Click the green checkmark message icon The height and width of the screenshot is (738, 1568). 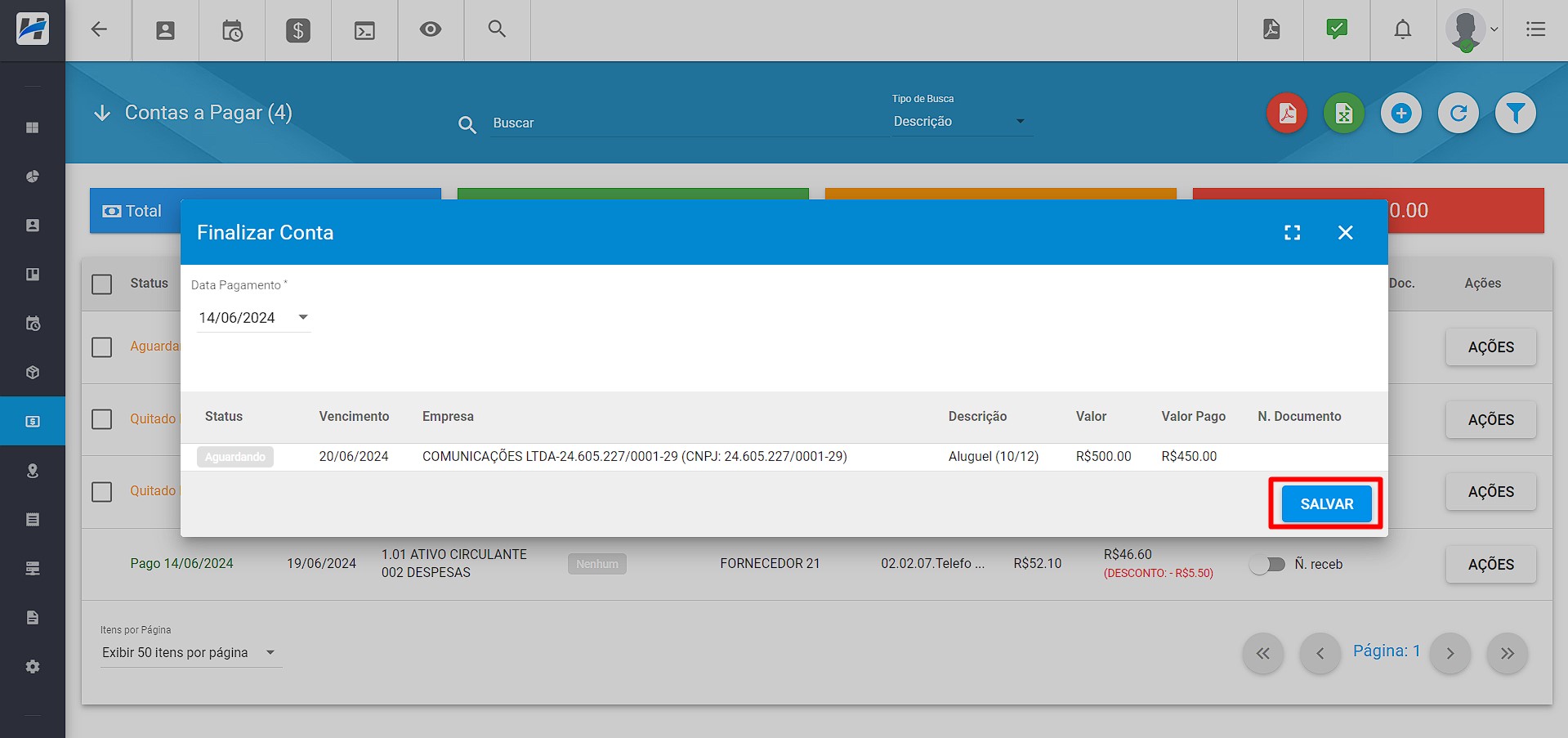1337,29
